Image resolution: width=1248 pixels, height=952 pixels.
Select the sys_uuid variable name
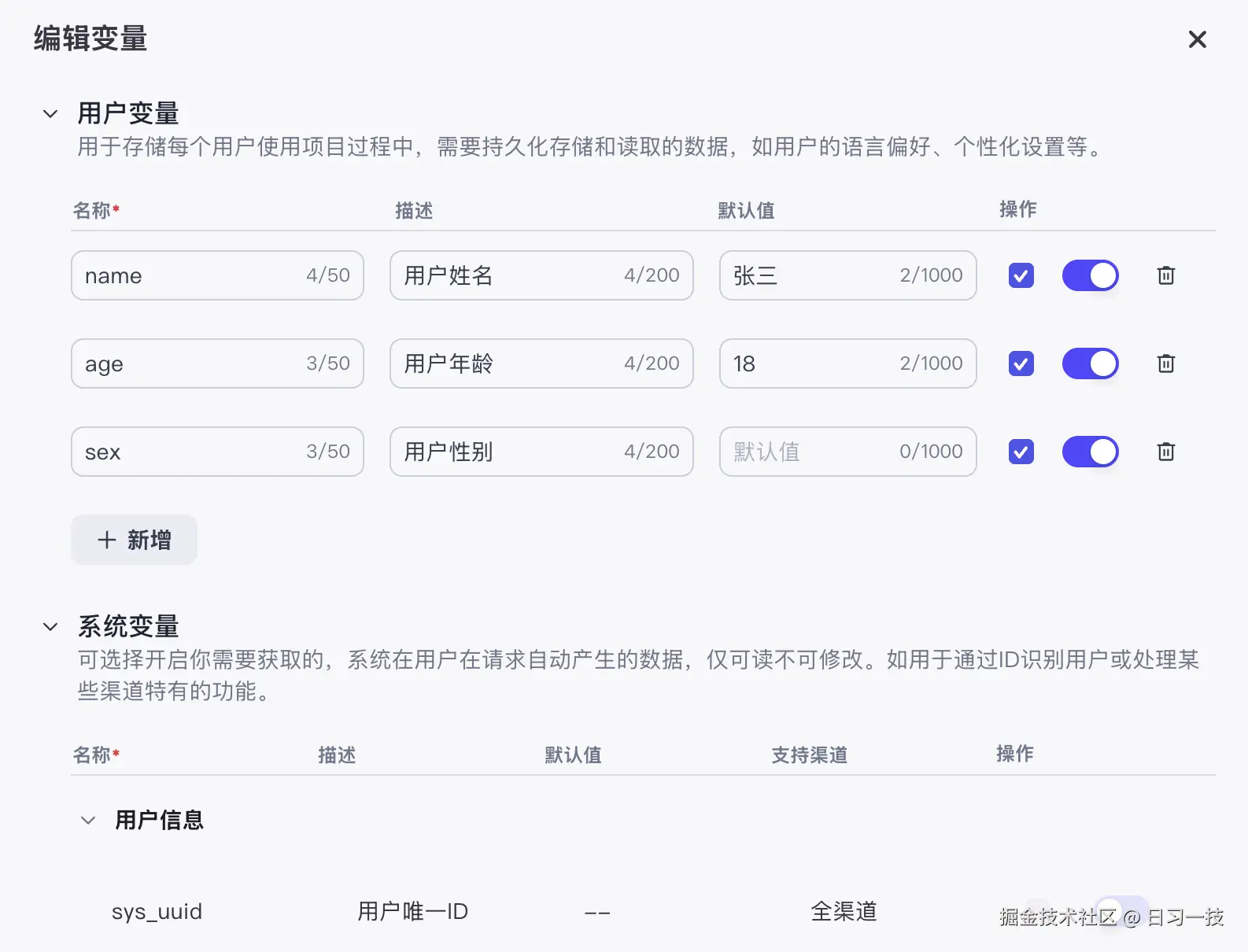[x=157, y=912]
